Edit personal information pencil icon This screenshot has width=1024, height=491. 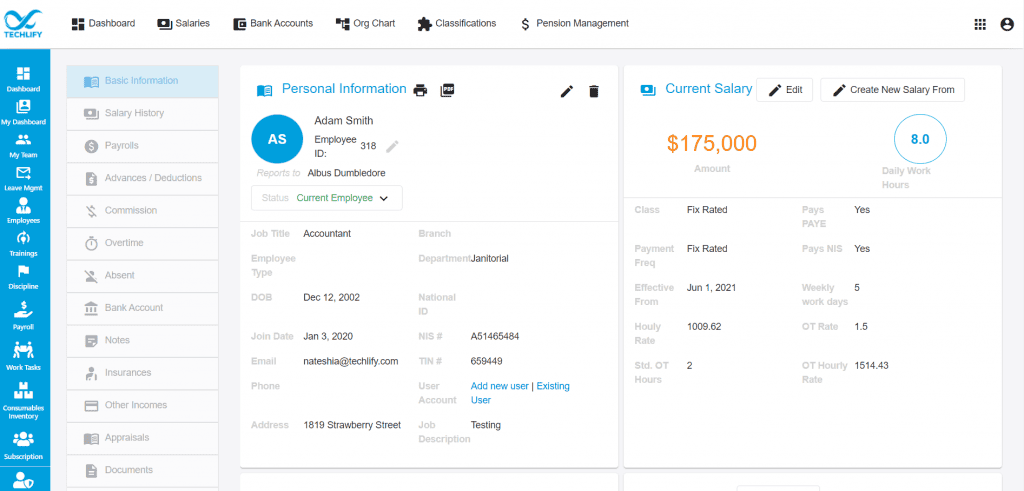coord(567,91)
